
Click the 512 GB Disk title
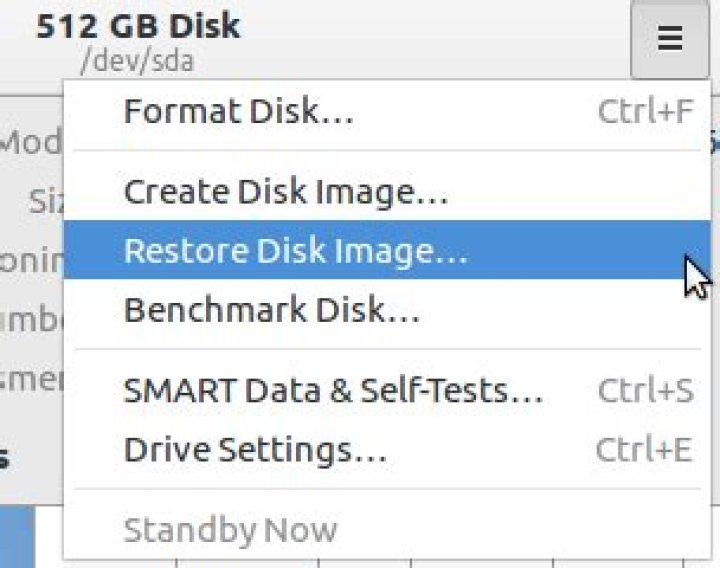coord(138,26)
